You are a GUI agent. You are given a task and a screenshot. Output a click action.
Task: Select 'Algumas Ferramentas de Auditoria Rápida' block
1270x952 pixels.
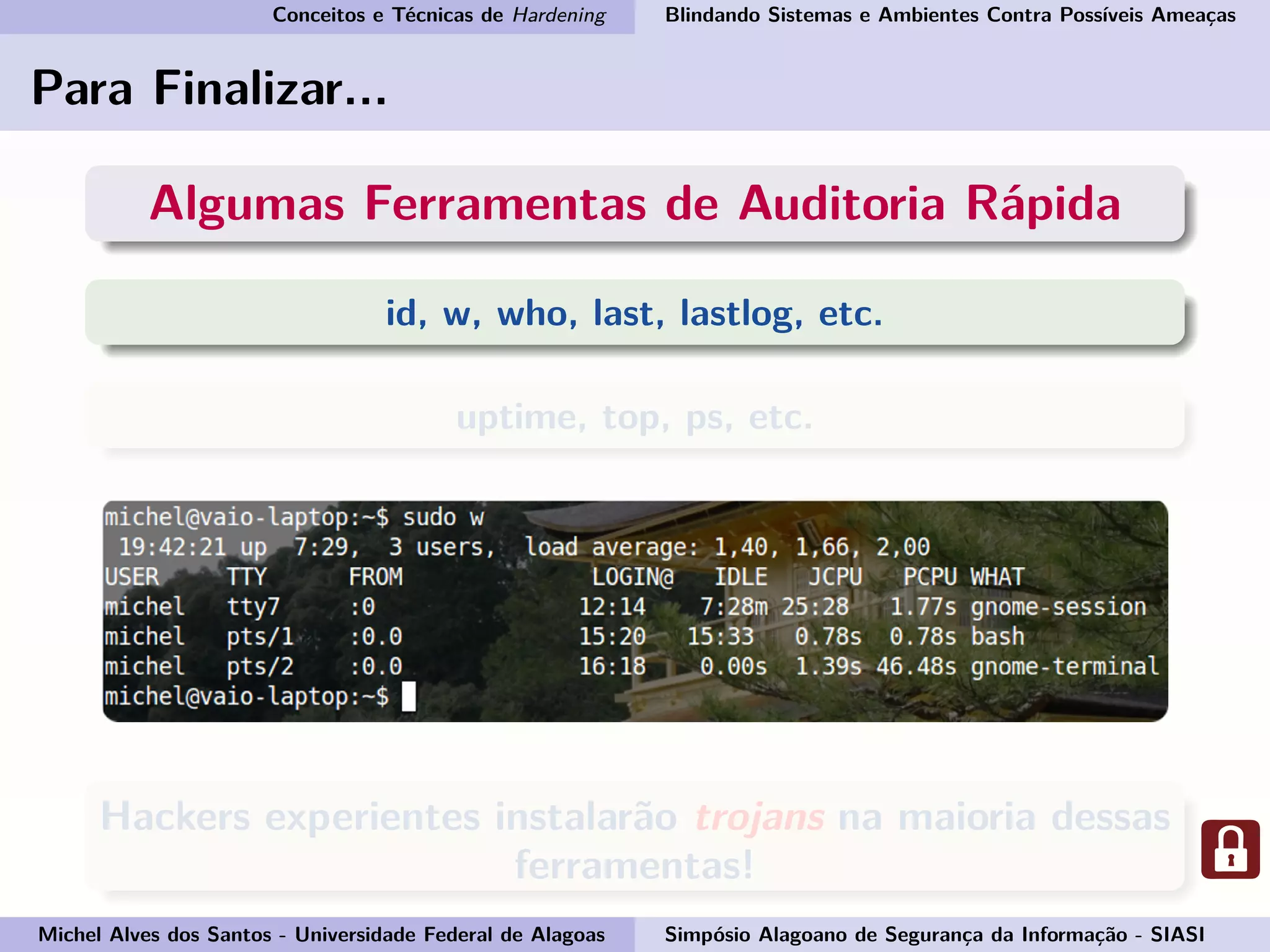[x=635, y=203]
